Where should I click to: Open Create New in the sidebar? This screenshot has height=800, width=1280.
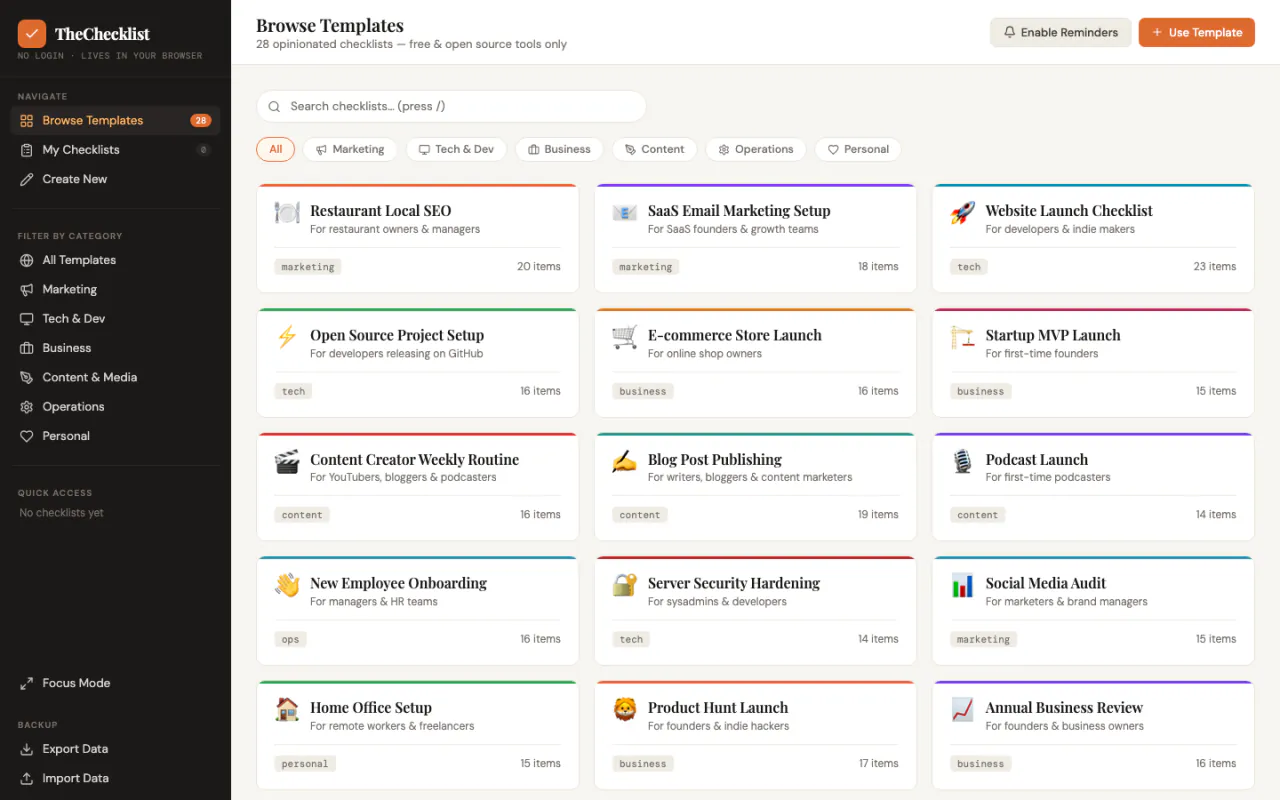coord(115,179)
